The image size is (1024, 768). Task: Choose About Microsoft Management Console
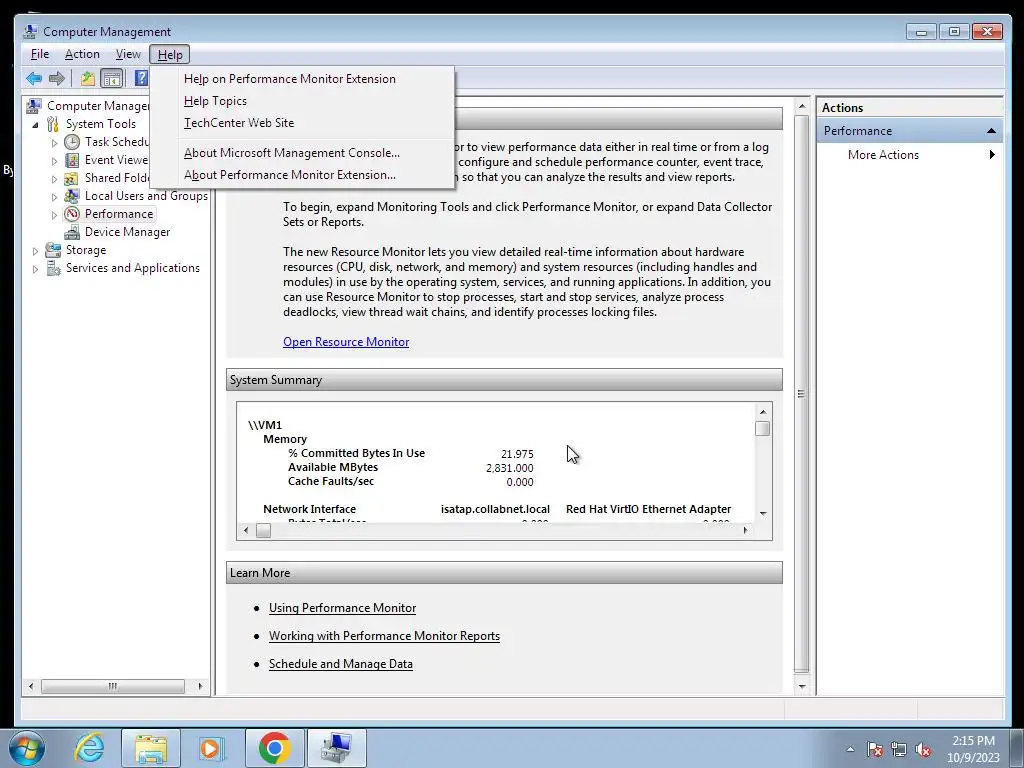[292, 153]
